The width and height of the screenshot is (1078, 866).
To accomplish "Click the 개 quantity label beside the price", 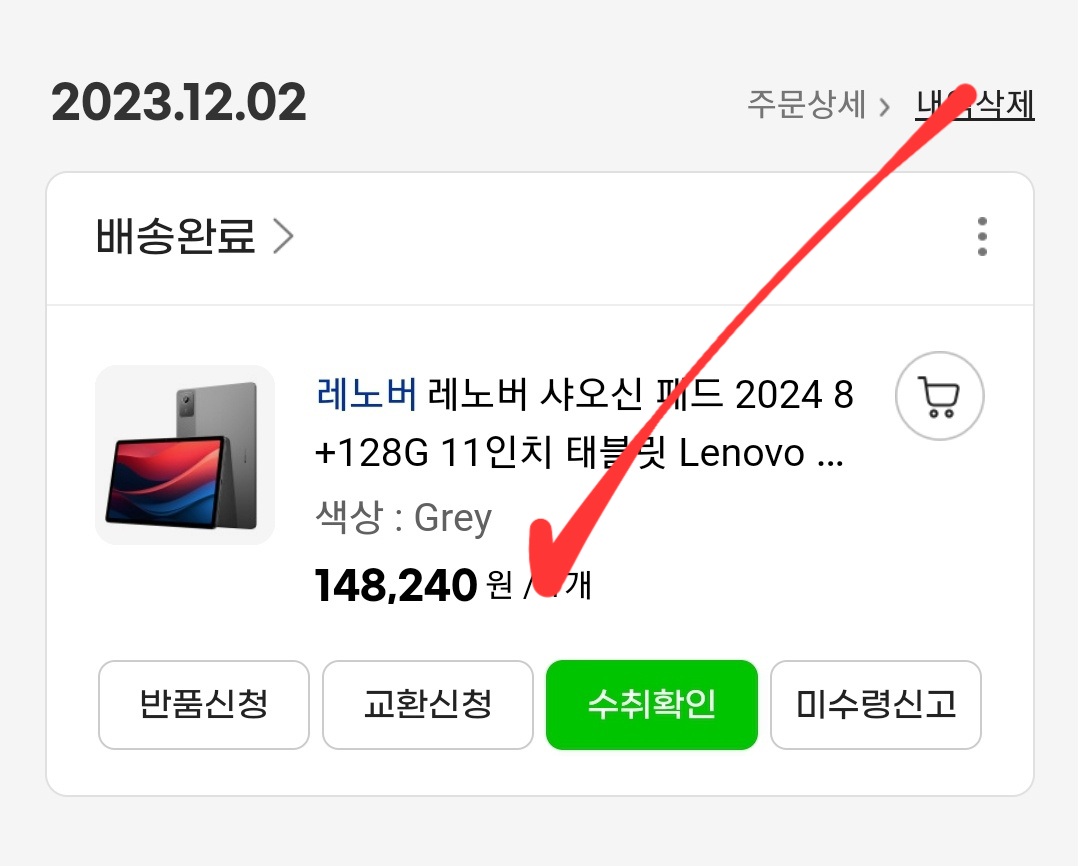I will (x=578, y=586).
